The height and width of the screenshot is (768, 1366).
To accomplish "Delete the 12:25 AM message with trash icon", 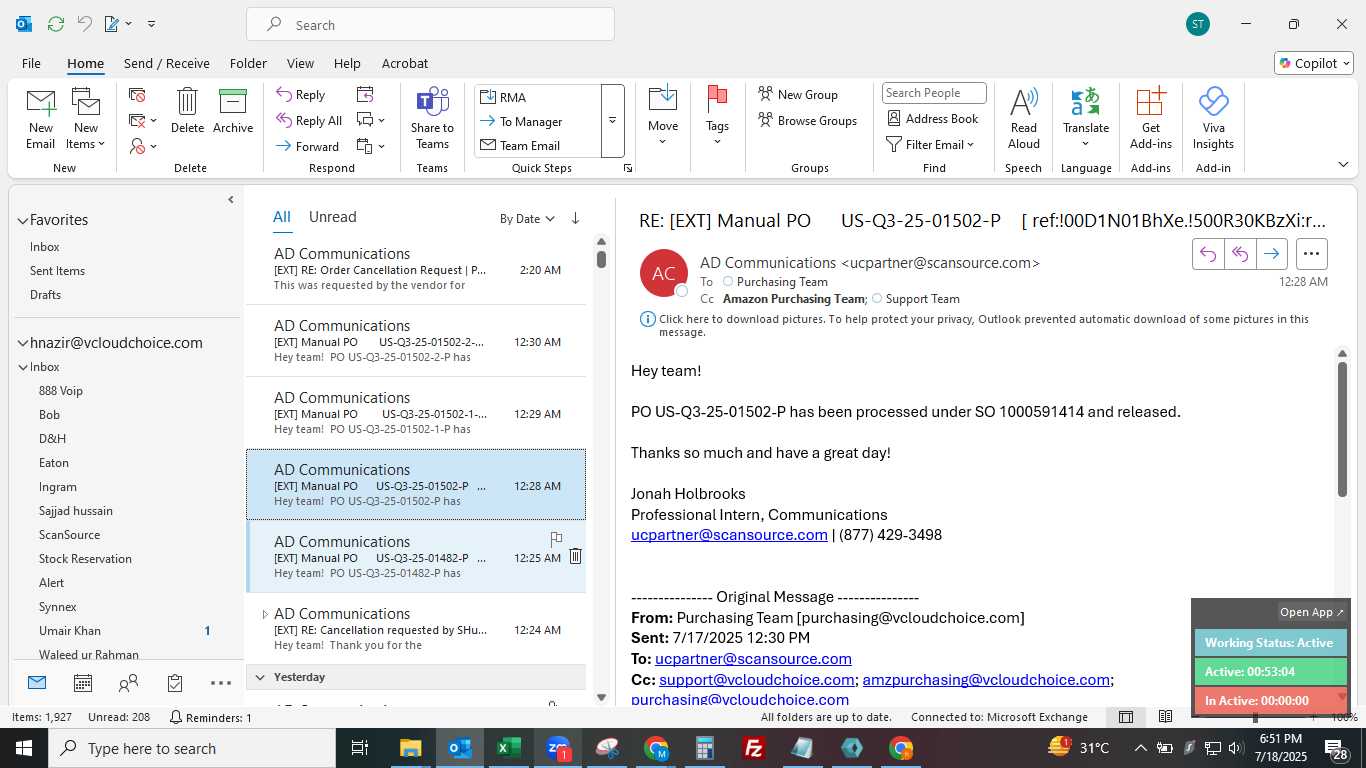I will pos(575,557).
